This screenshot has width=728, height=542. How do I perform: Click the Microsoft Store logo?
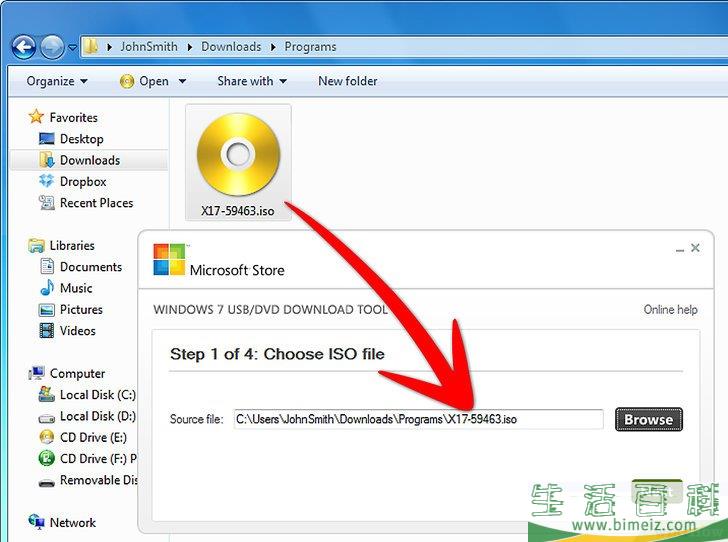[x=169, y=259]
